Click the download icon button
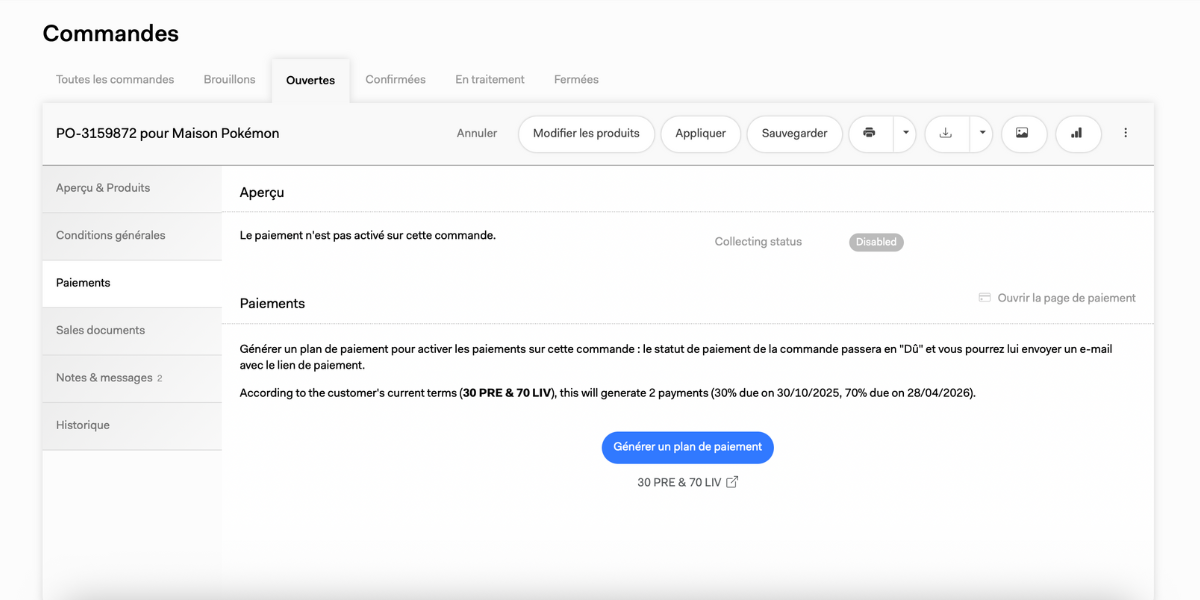Viewport: 1200px width, 600px height. pos(946,133)
